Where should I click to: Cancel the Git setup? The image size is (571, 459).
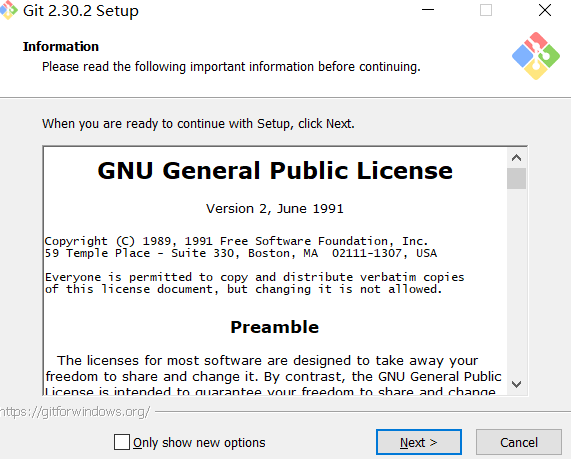click(519, 442)
